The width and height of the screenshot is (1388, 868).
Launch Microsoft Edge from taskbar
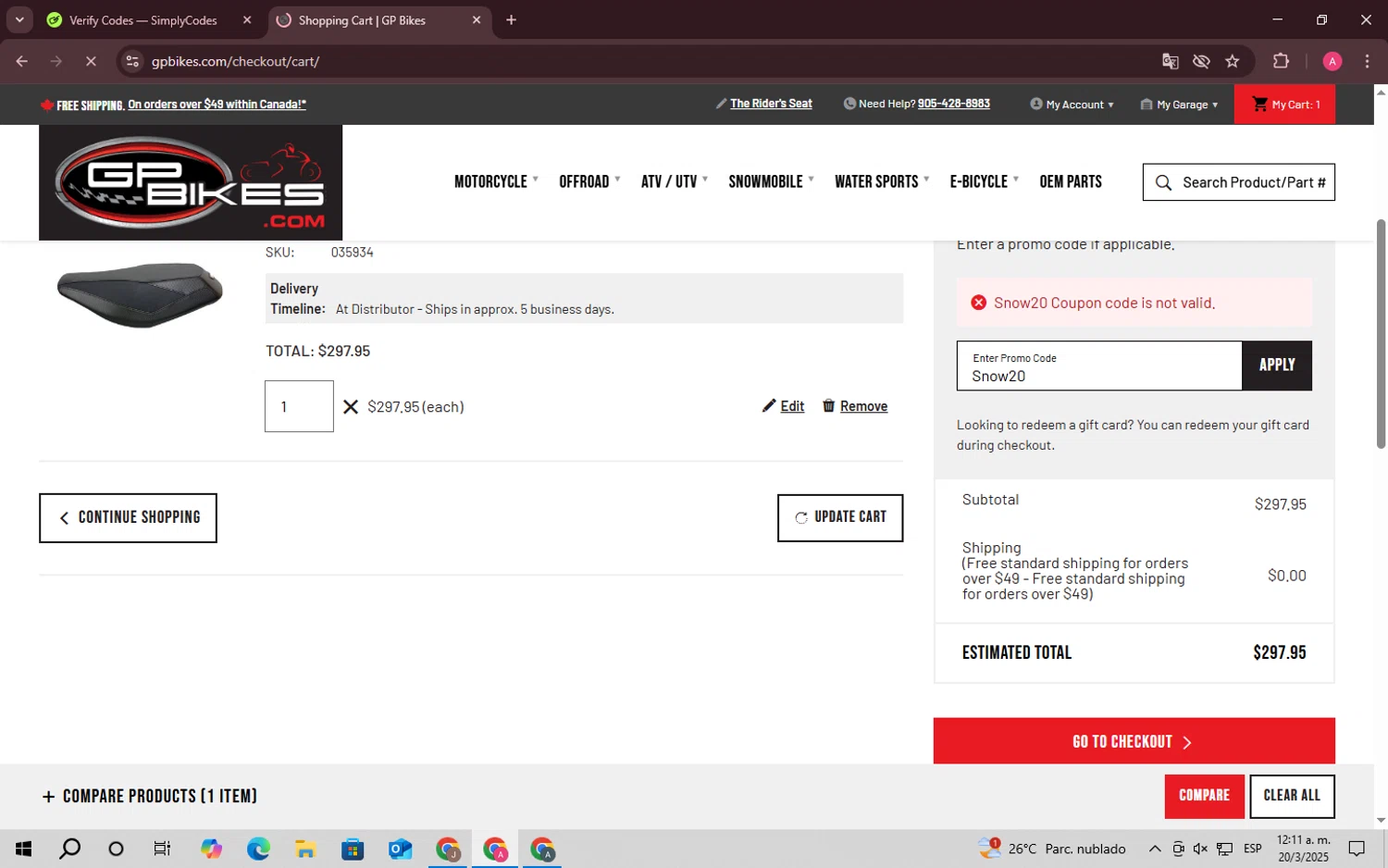[258, 849]
